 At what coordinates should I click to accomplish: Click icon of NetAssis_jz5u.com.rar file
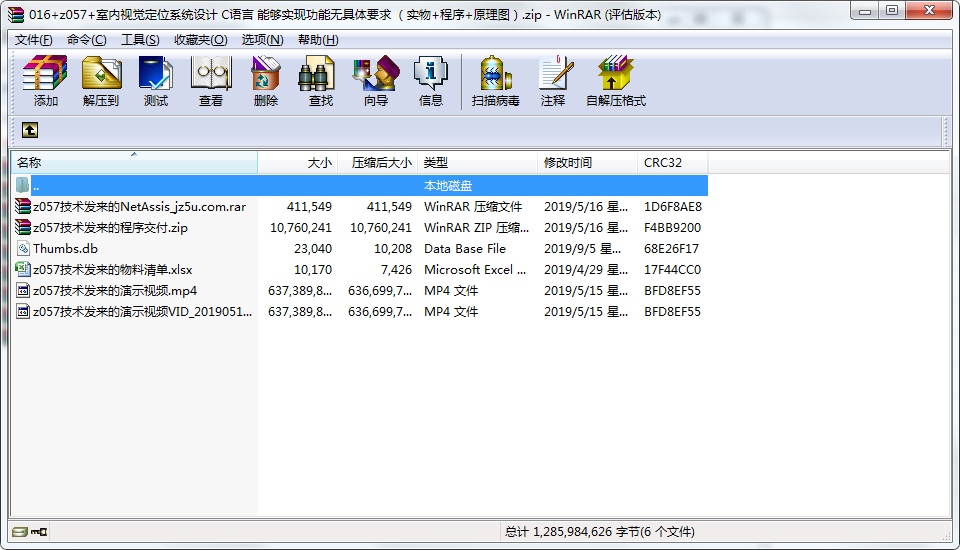[23, 206]
